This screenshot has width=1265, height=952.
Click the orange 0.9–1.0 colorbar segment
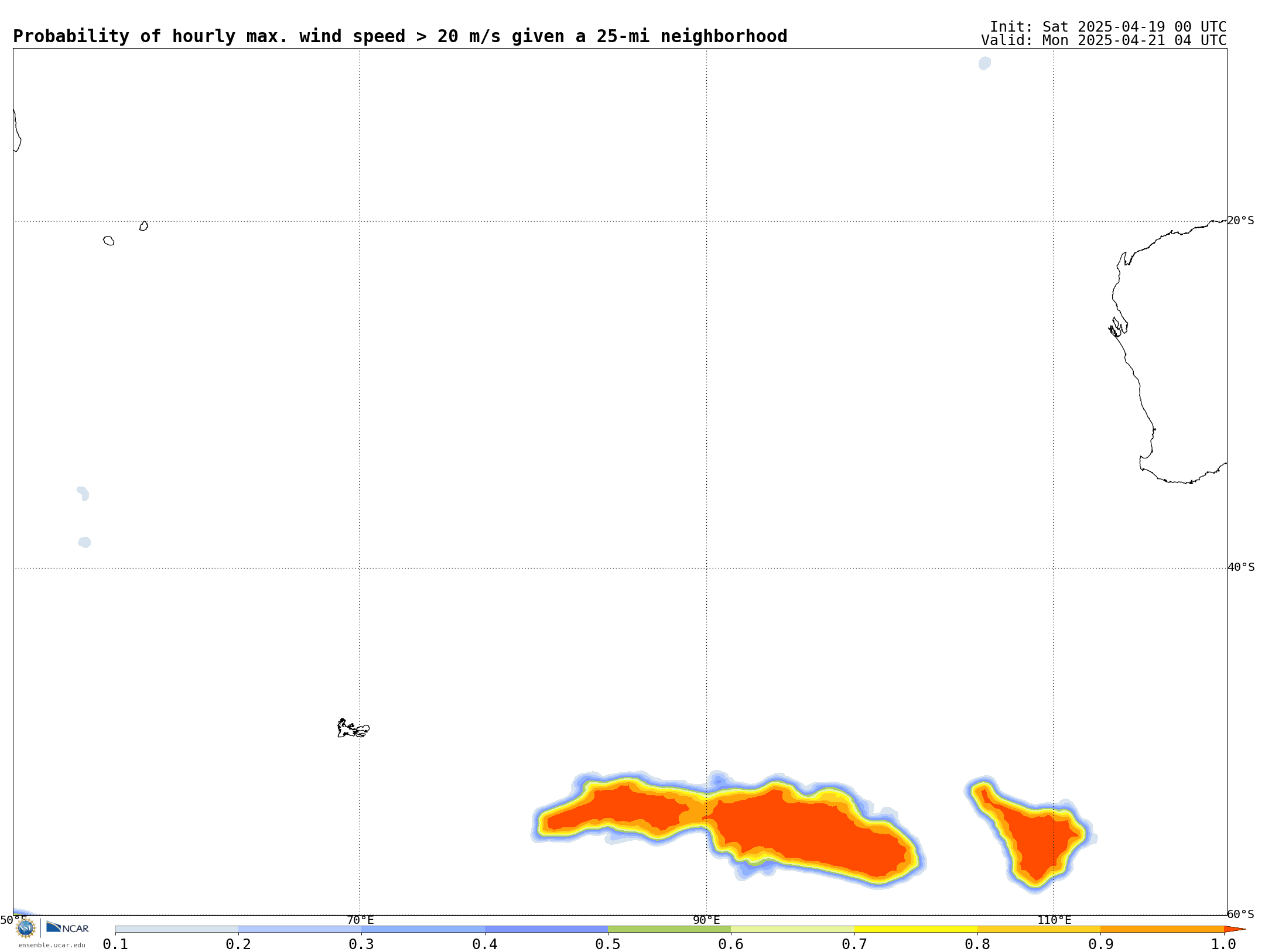coord(1162,929)
